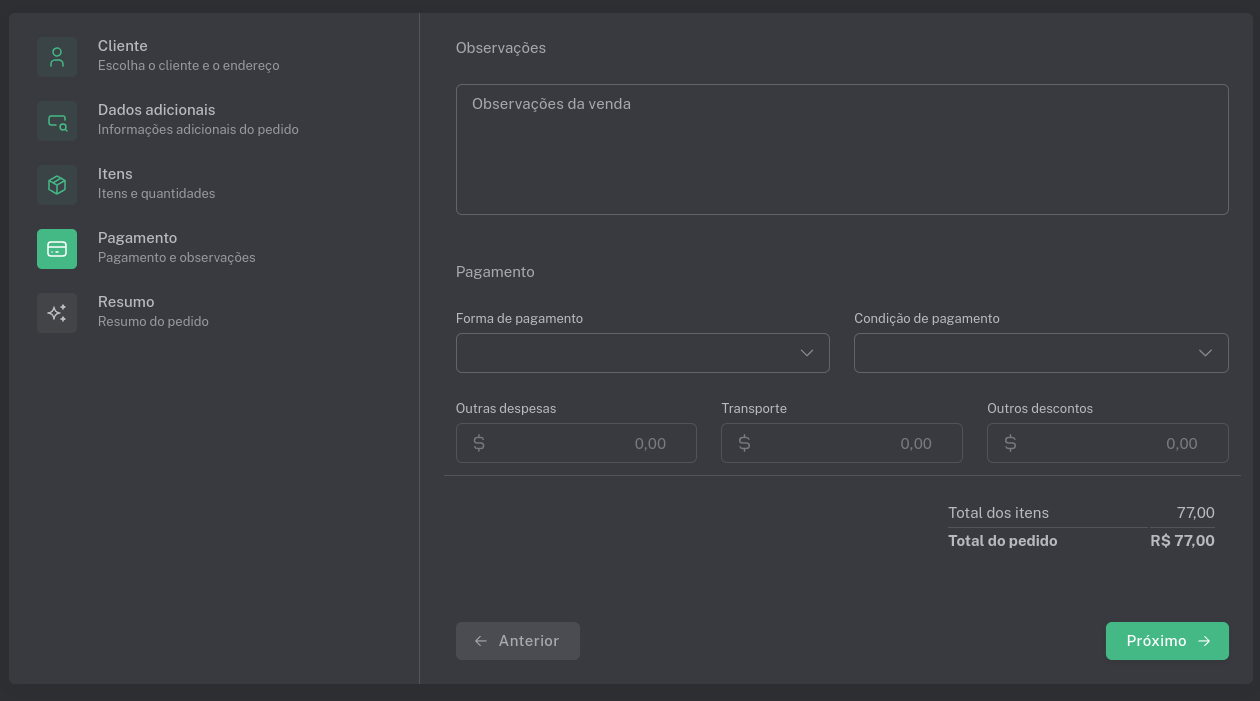Click the Dados adicionais search icon
The image size is (1260, 701).
pos(57,121)
